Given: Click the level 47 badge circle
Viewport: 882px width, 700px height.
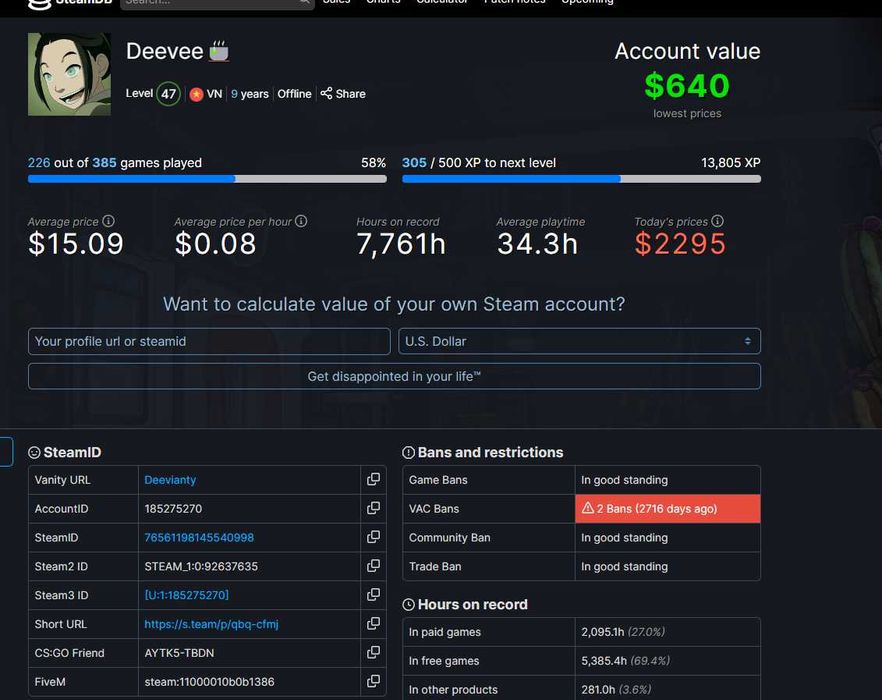Looking at the screenshot, I should point(168,94).
